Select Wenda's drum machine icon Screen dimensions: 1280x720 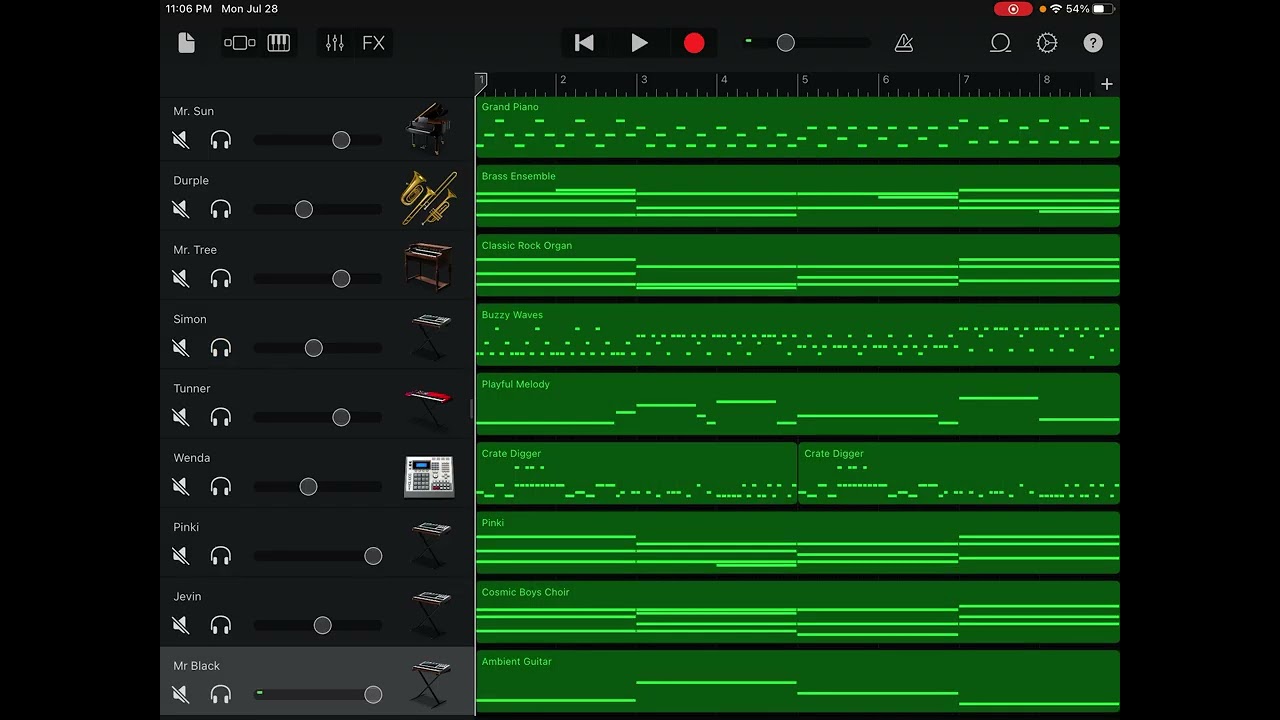click(x=429, y=476)
